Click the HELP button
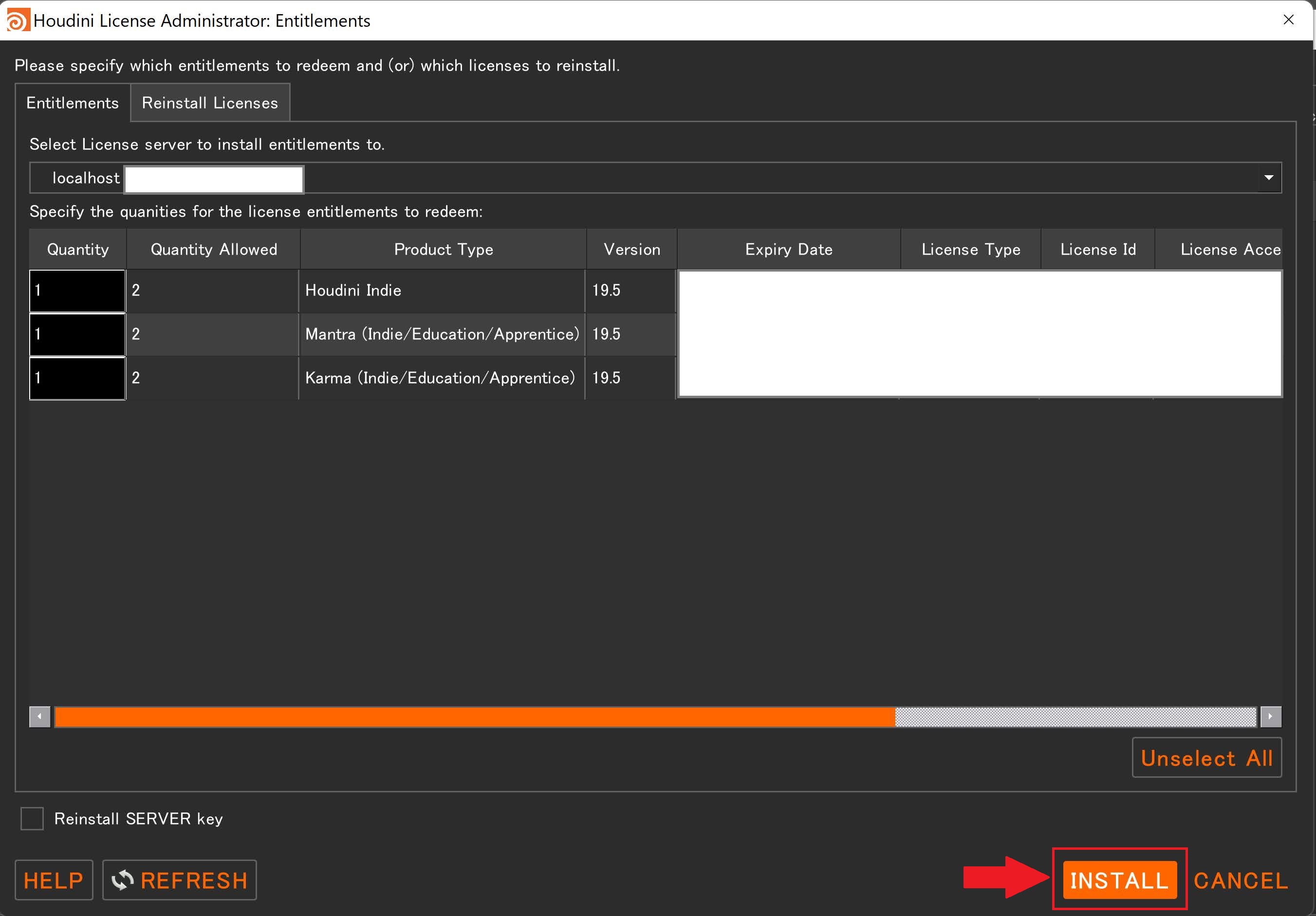This screenshot has width=1316, height=916. click(54, 880)
